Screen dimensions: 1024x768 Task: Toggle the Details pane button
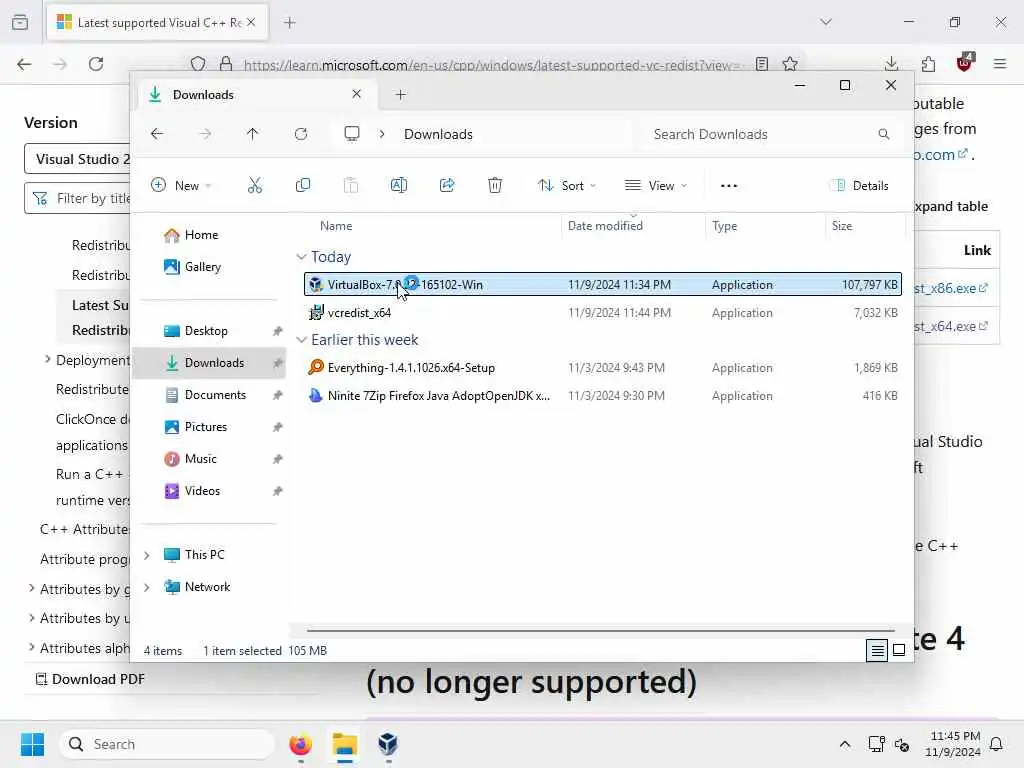pyautogui.click(x=859, y=185)
